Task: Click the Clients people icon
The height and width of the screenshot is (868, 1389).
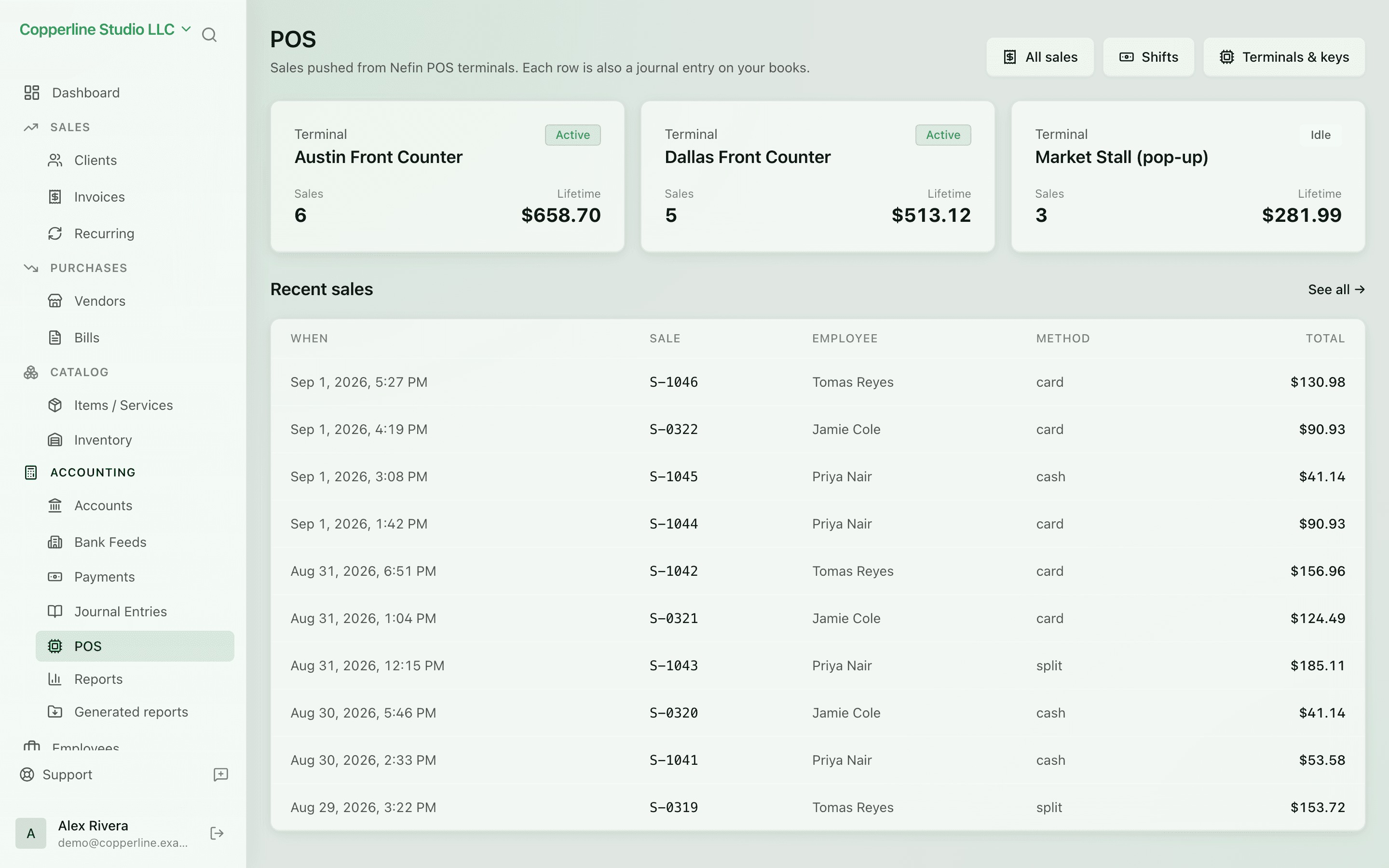Action: tap(55, 160)
